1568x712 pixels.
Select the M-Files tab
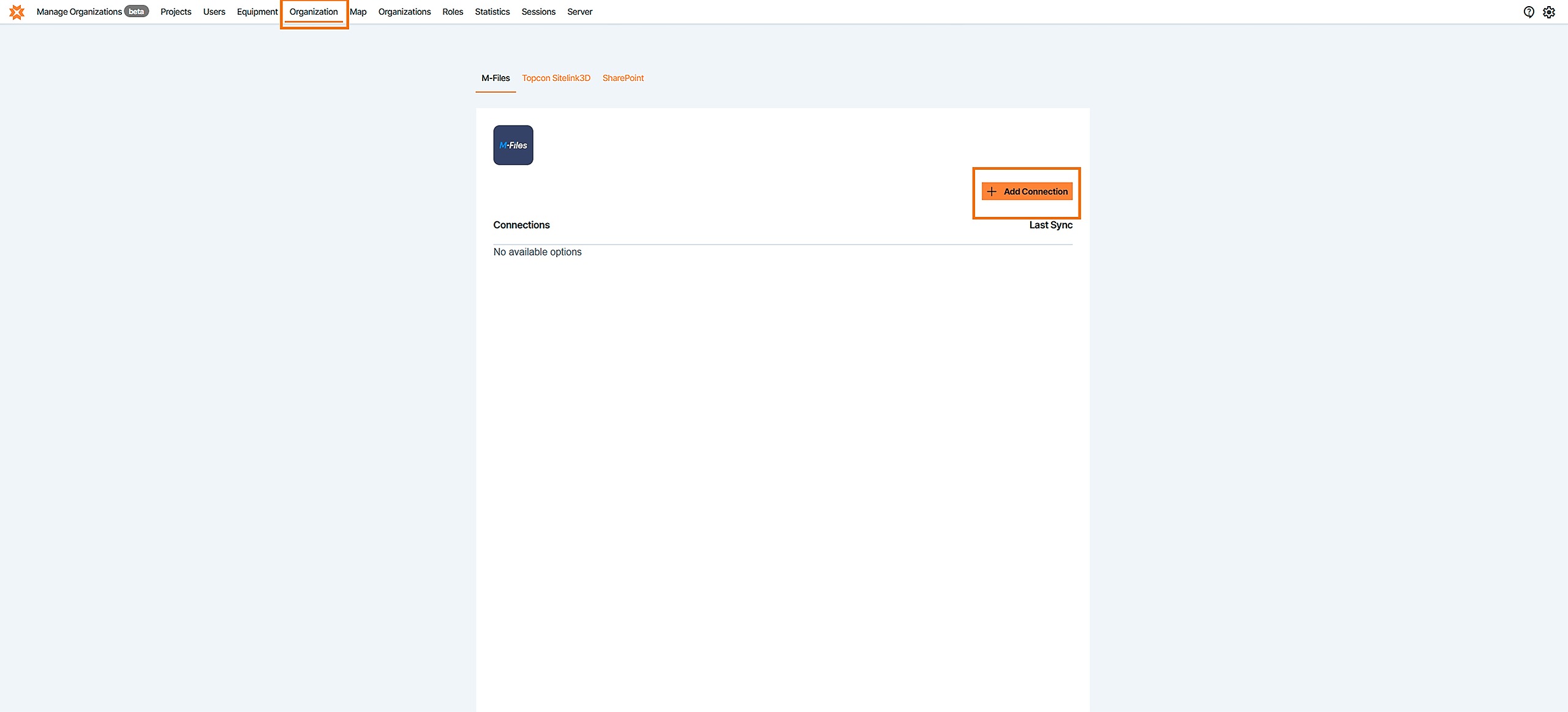coord(496,78)
